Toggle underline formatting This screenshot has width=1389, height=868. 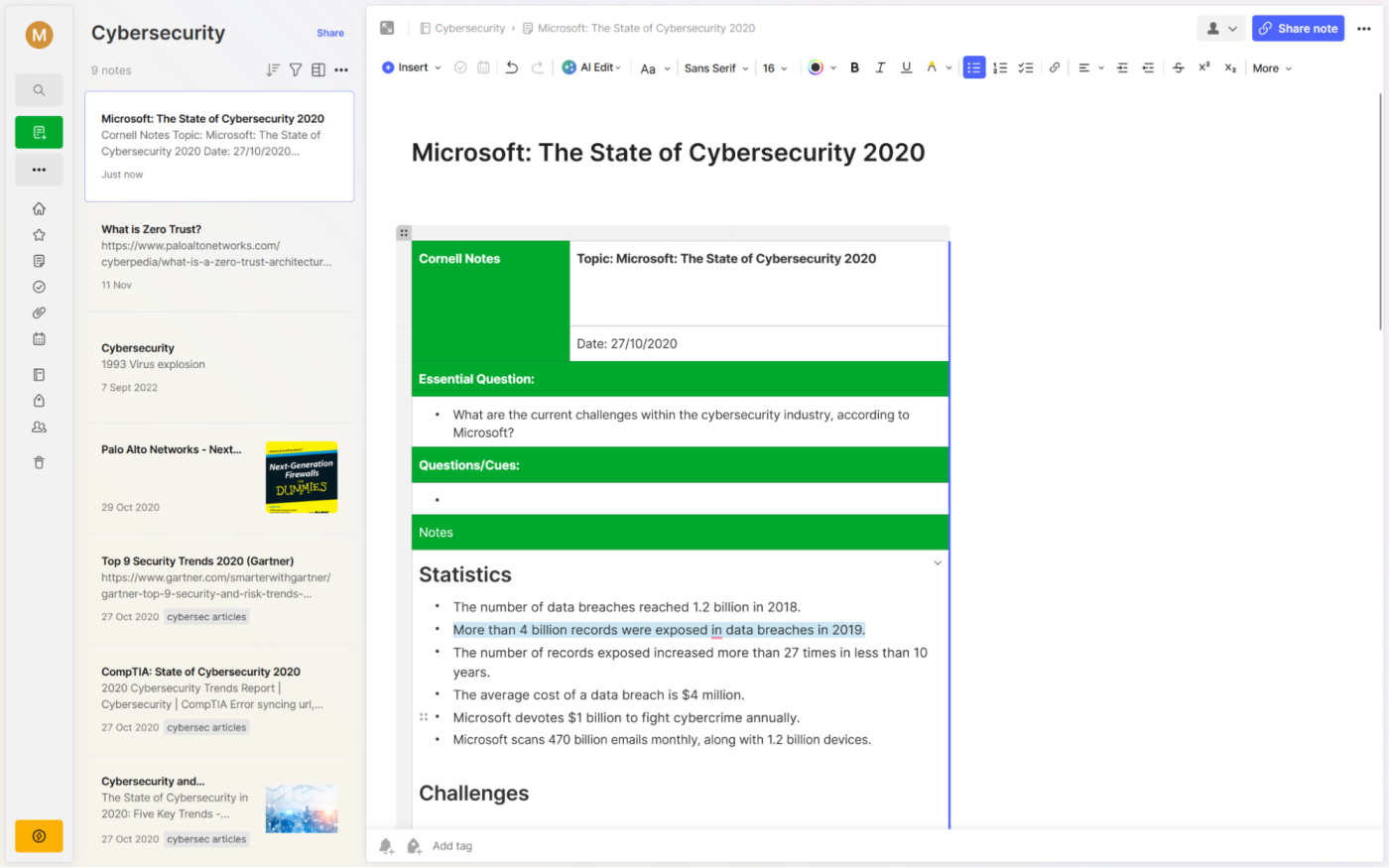(906, 67)
